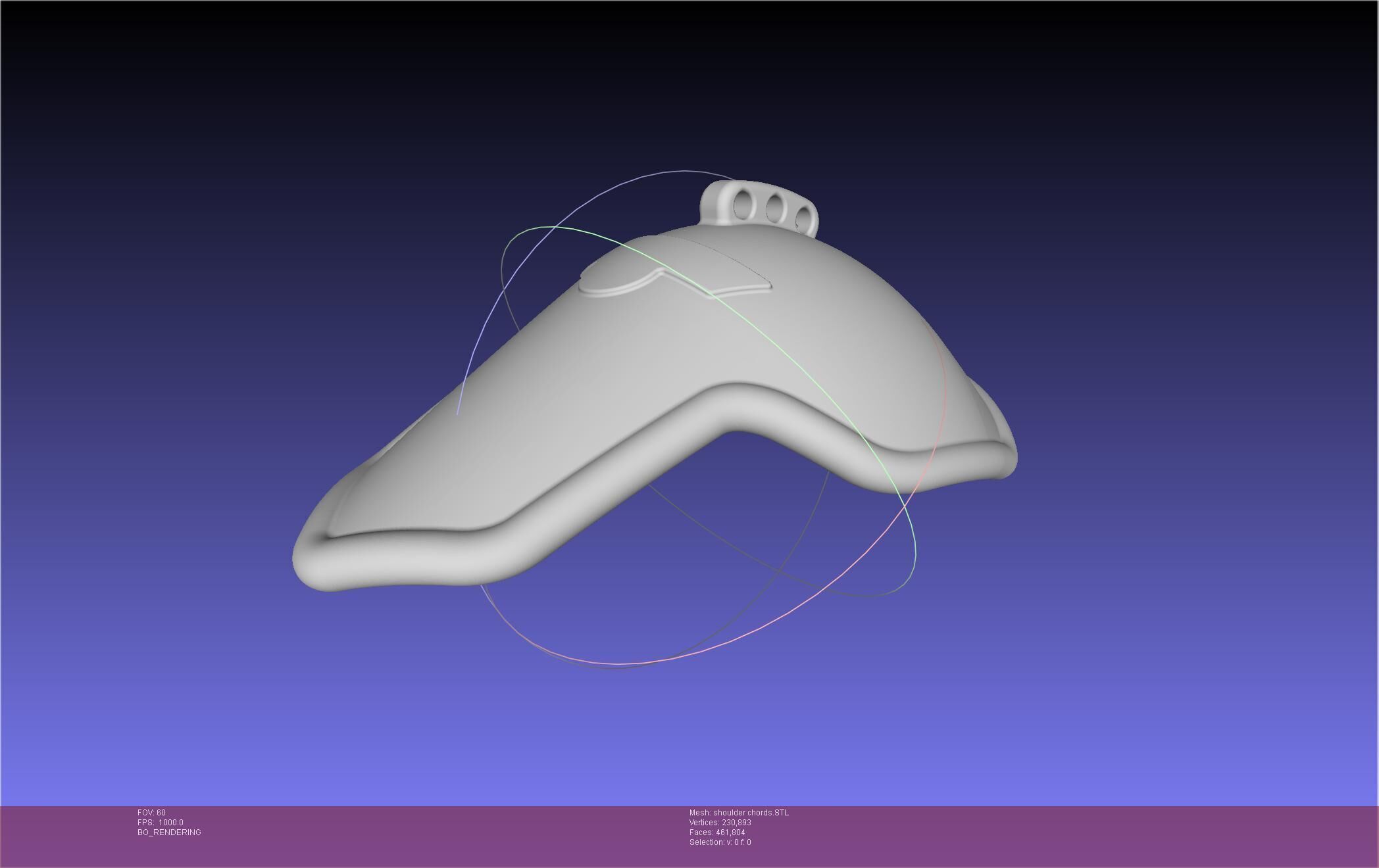Image resolution: width=1379 pixels, height=868 pixels.
Task: Click the 'FPS: 1000.0' readout
Action: pos(160,823)
